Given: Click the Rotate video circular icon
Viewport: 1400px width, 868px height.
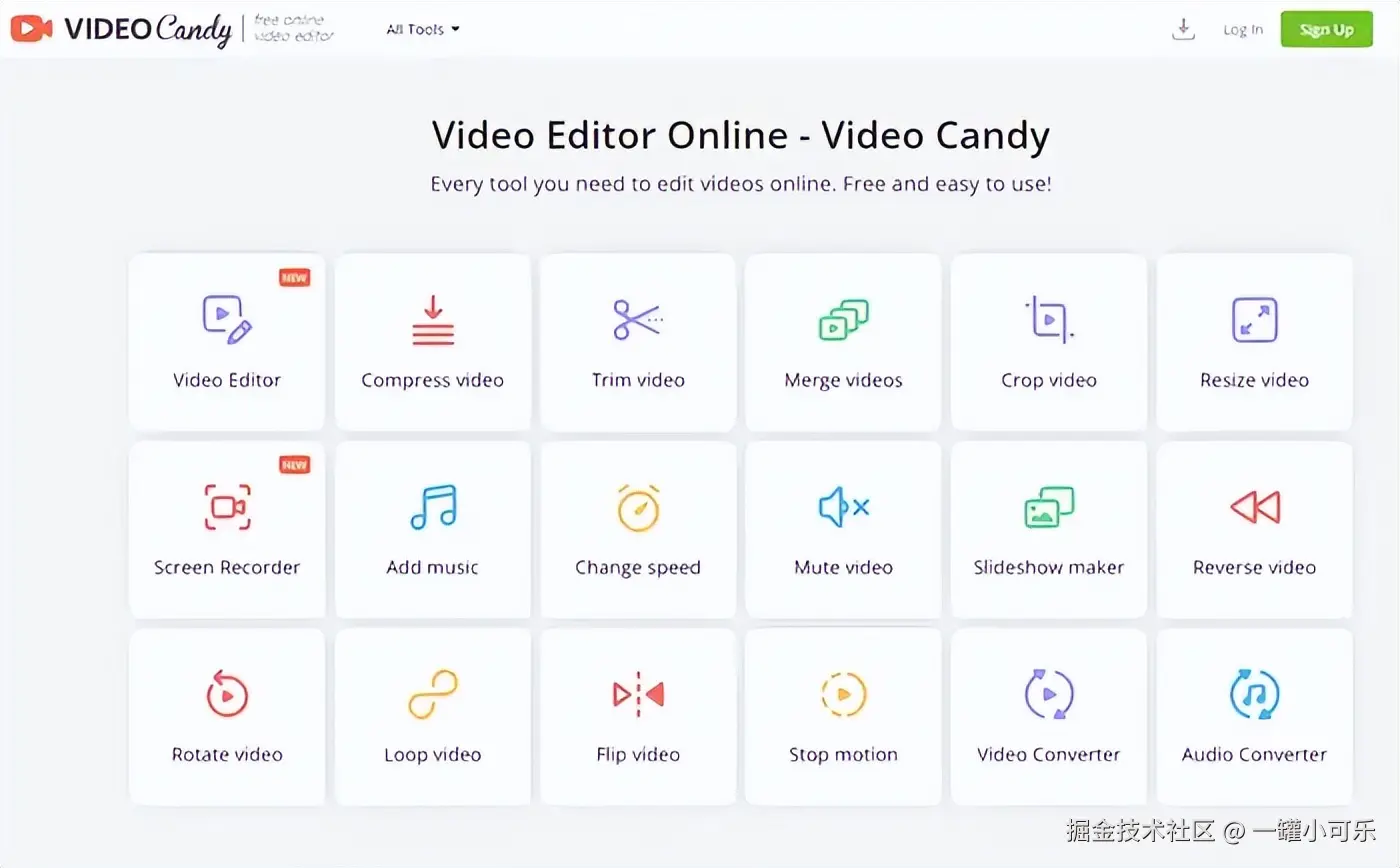Looking at the screenshot, I should 227,693.
